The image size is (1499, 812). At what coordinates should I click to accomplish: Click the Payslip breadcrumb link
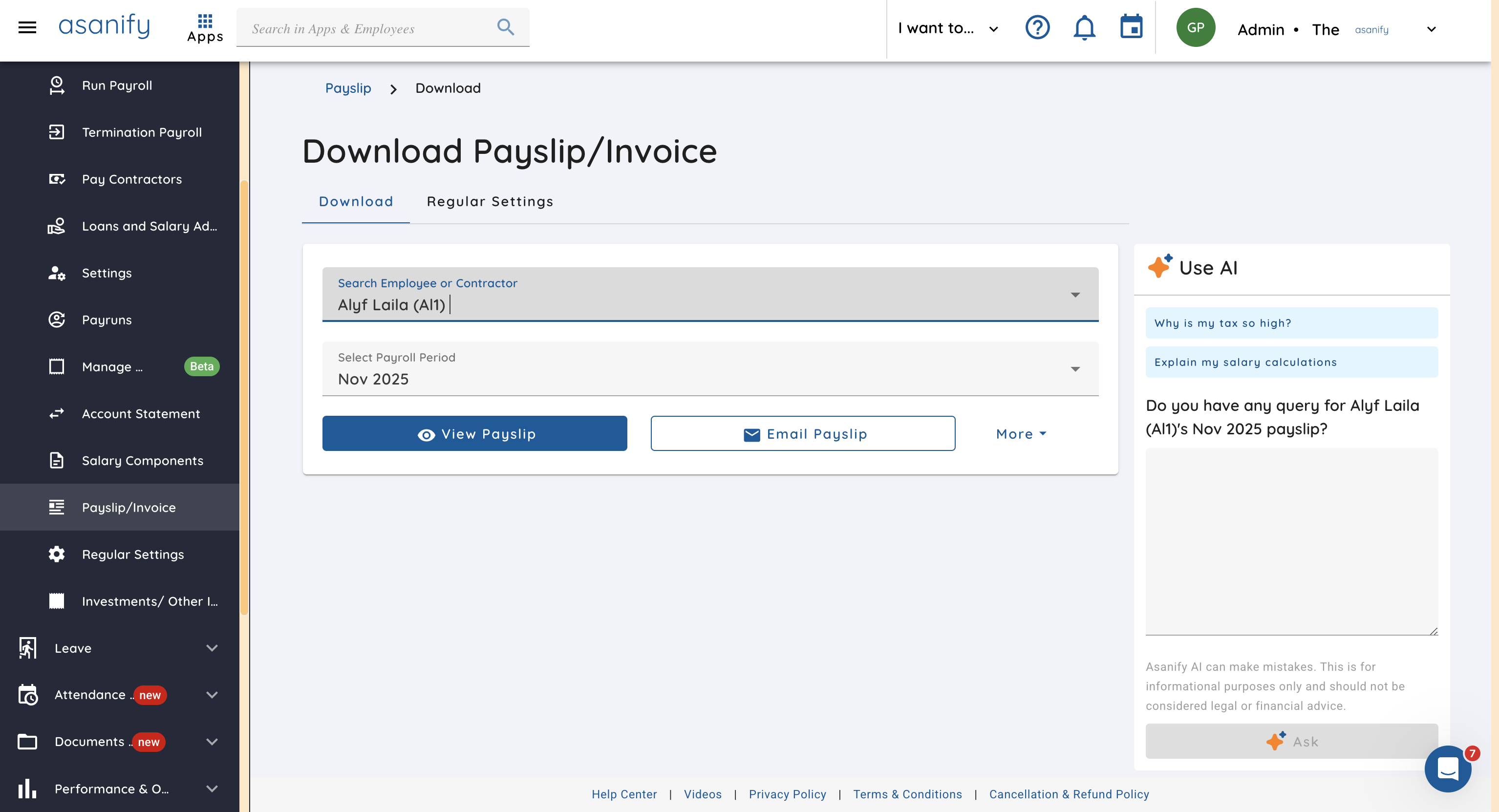click(347, 88)
